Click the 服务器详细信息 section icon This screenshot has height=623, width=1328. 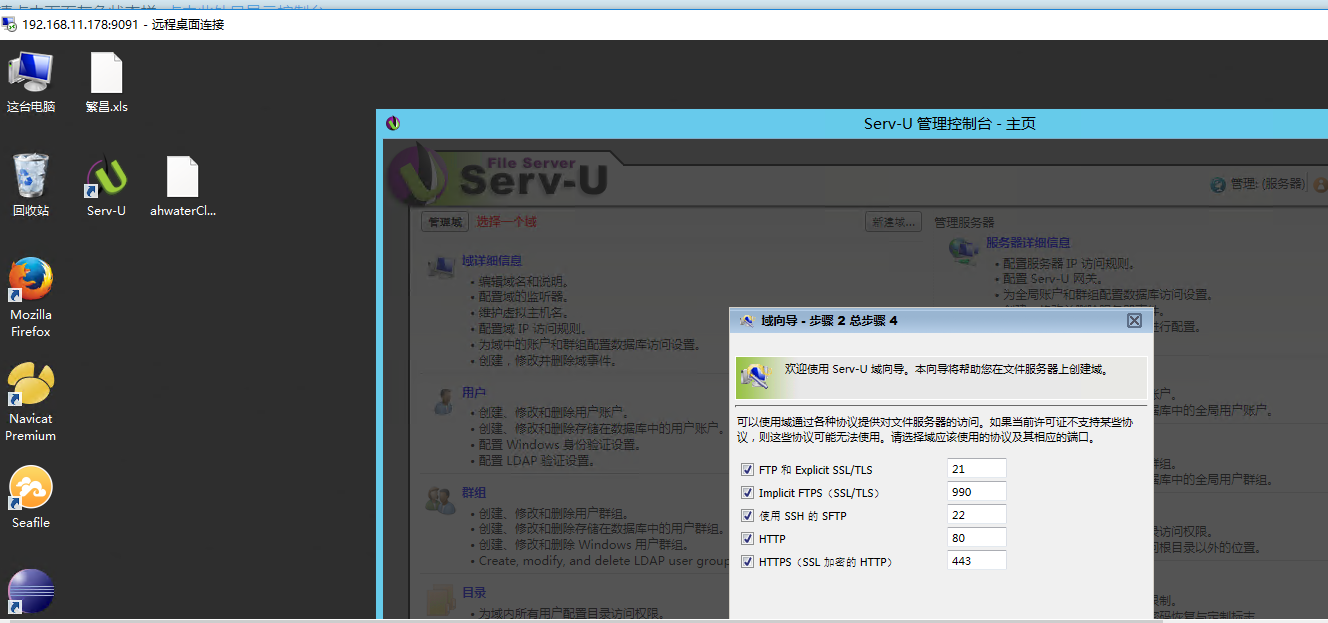point(964,251)
